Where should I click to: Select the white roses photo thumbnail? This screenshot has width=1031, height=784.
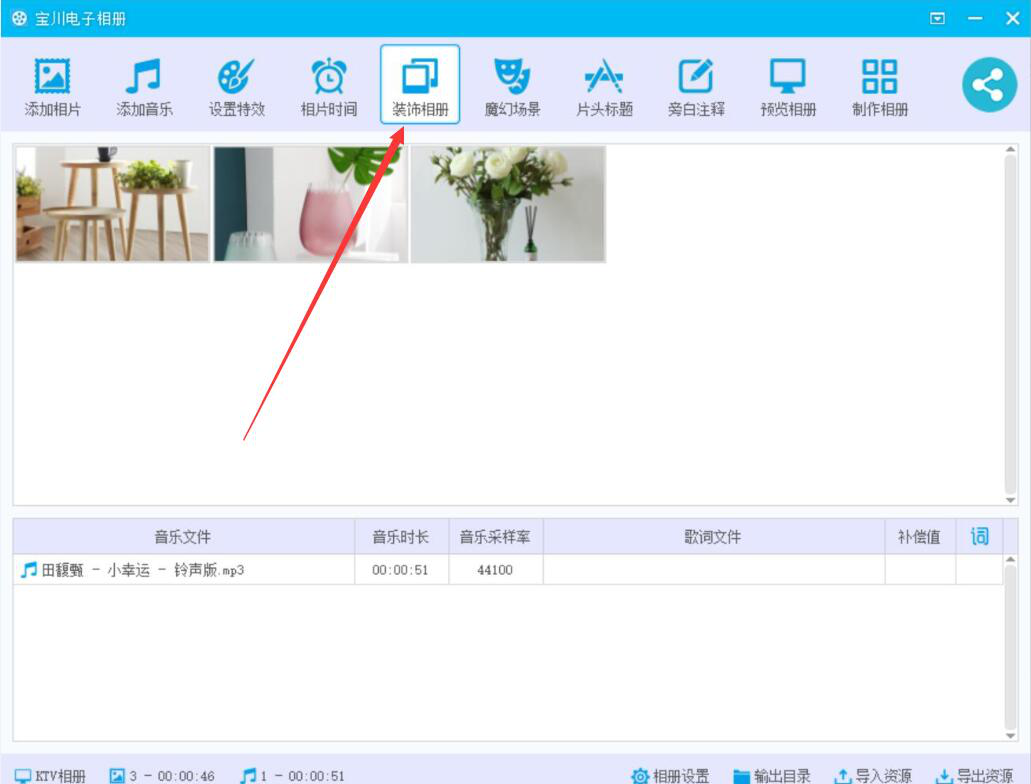pos(508,204)
